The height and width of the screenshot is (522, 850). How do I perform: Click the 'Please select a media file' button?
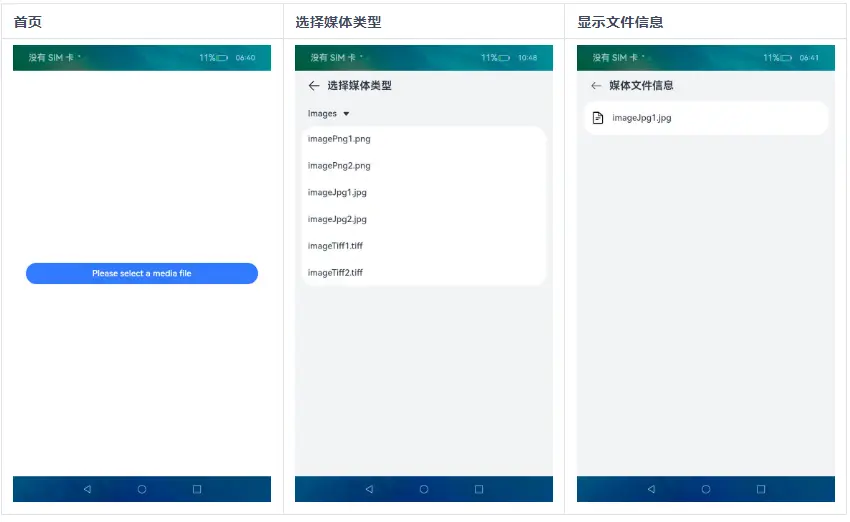[142, 273]
